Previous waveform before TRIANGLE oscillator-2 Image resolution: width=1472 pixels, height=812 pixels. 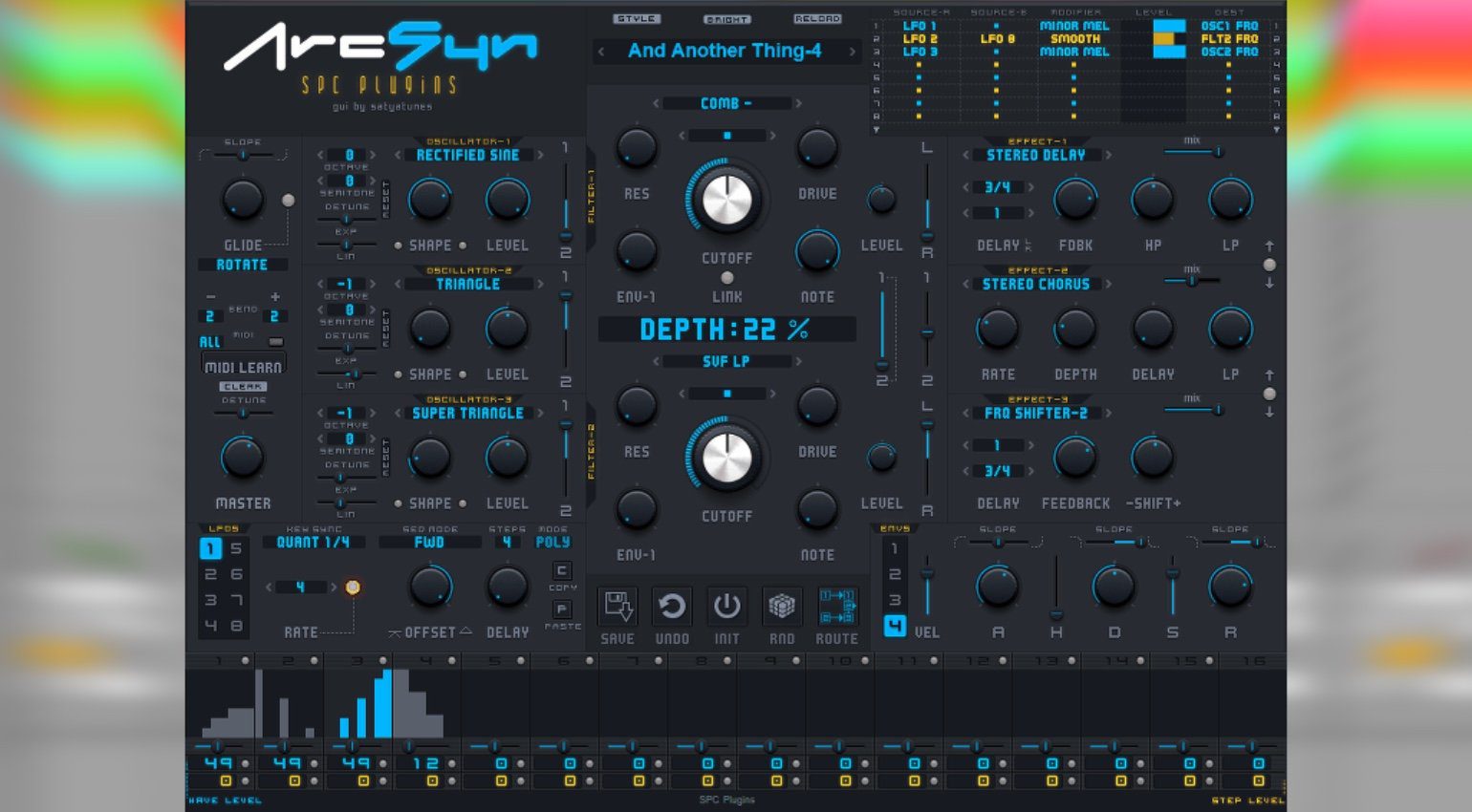(x=398, y=284)
